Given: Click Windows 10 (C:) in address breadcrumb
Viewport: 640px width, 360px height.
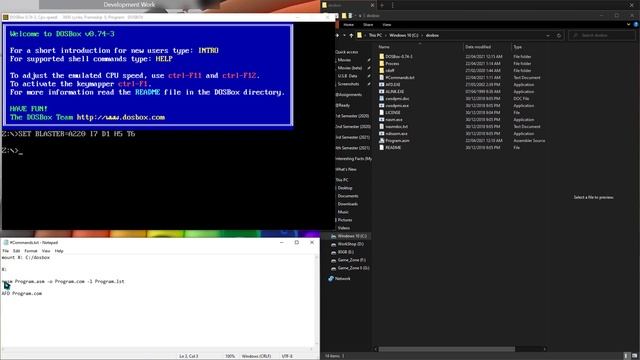Looking at the screenshot, I should [x=403, y=36].
